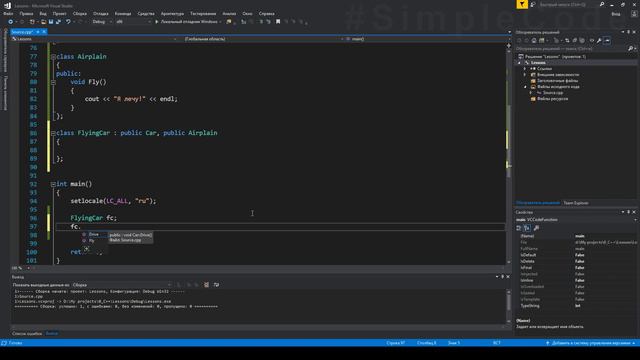
Task: Switch to the Team Explorer tab
Action: (x=576, y=203)
